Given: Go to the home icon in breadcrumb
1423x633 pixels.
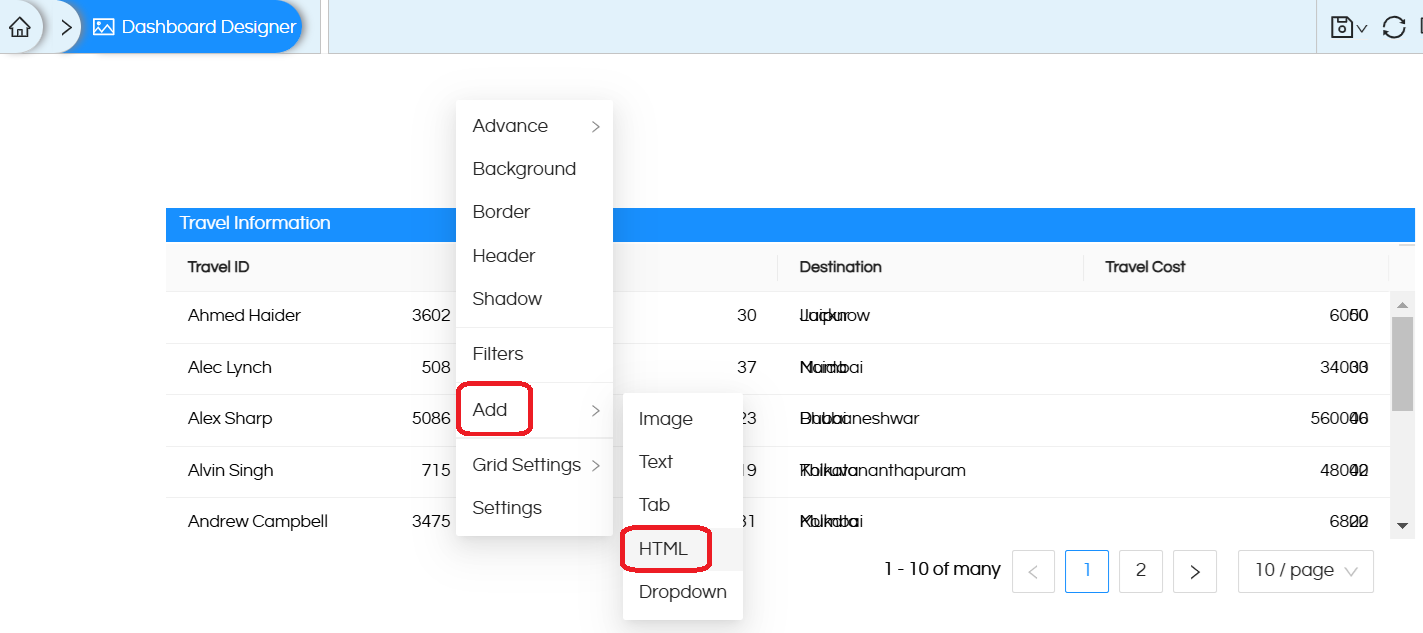Looking at the screenshot, I should point(19,27).
